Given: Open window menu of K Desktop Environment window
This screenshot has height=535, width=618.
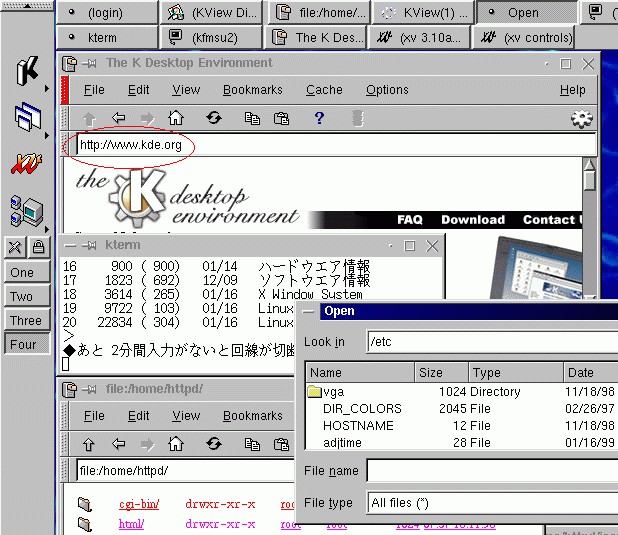Looking at the screenshot, I should coord(70,63).
